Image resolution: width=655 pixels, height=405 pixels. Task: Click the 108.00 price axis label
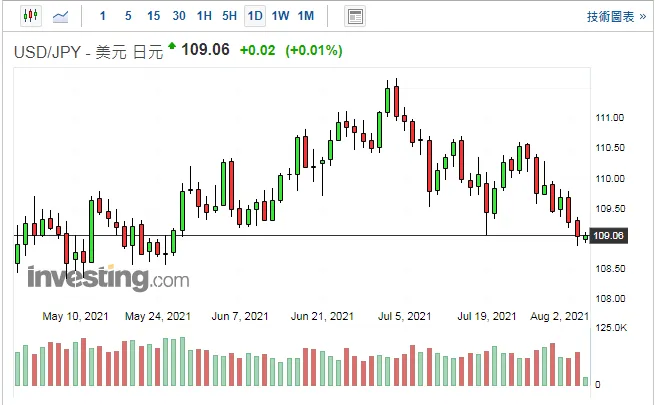pyautogui.click(x=610, y=299)
